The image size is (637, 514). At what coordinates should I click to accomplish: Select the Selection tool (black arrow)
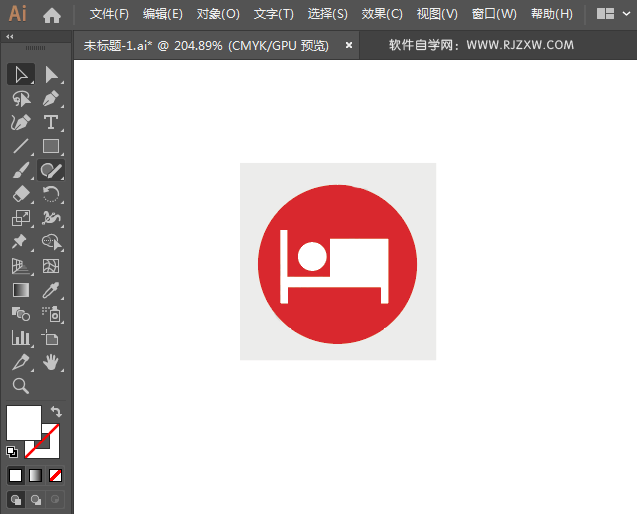[21, 74]
